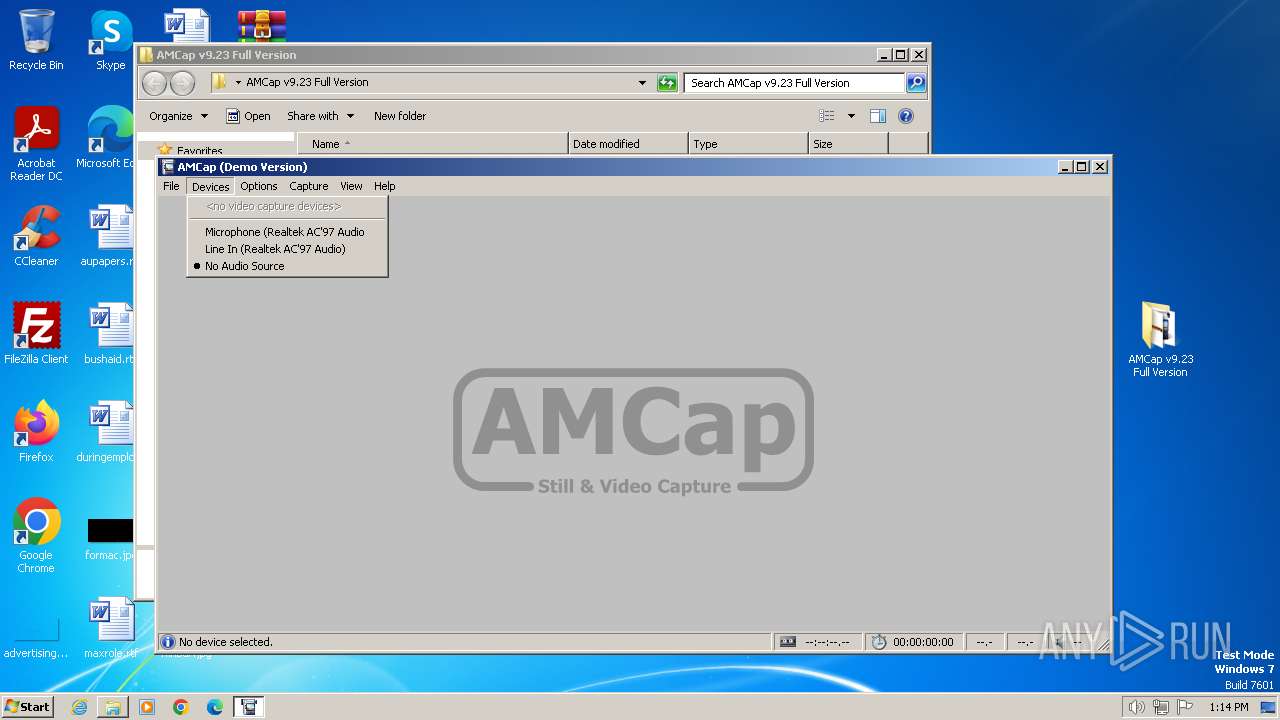
Task: Click the camera icon in status bar
Action: coord(788,642)
